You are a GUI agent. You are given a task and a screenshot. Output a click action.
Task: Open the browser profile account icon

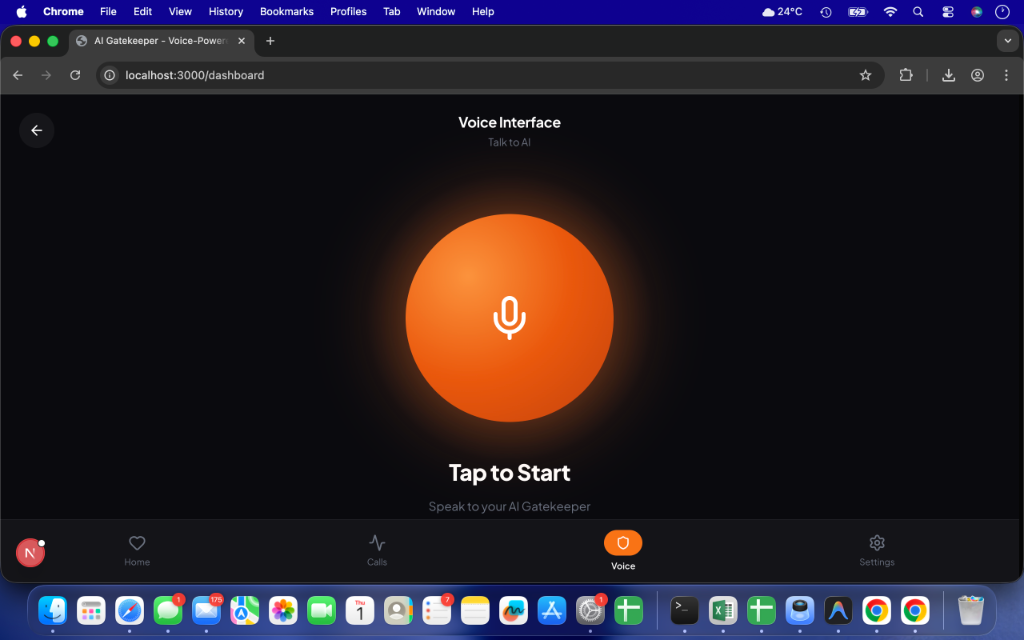click(976, 74)
